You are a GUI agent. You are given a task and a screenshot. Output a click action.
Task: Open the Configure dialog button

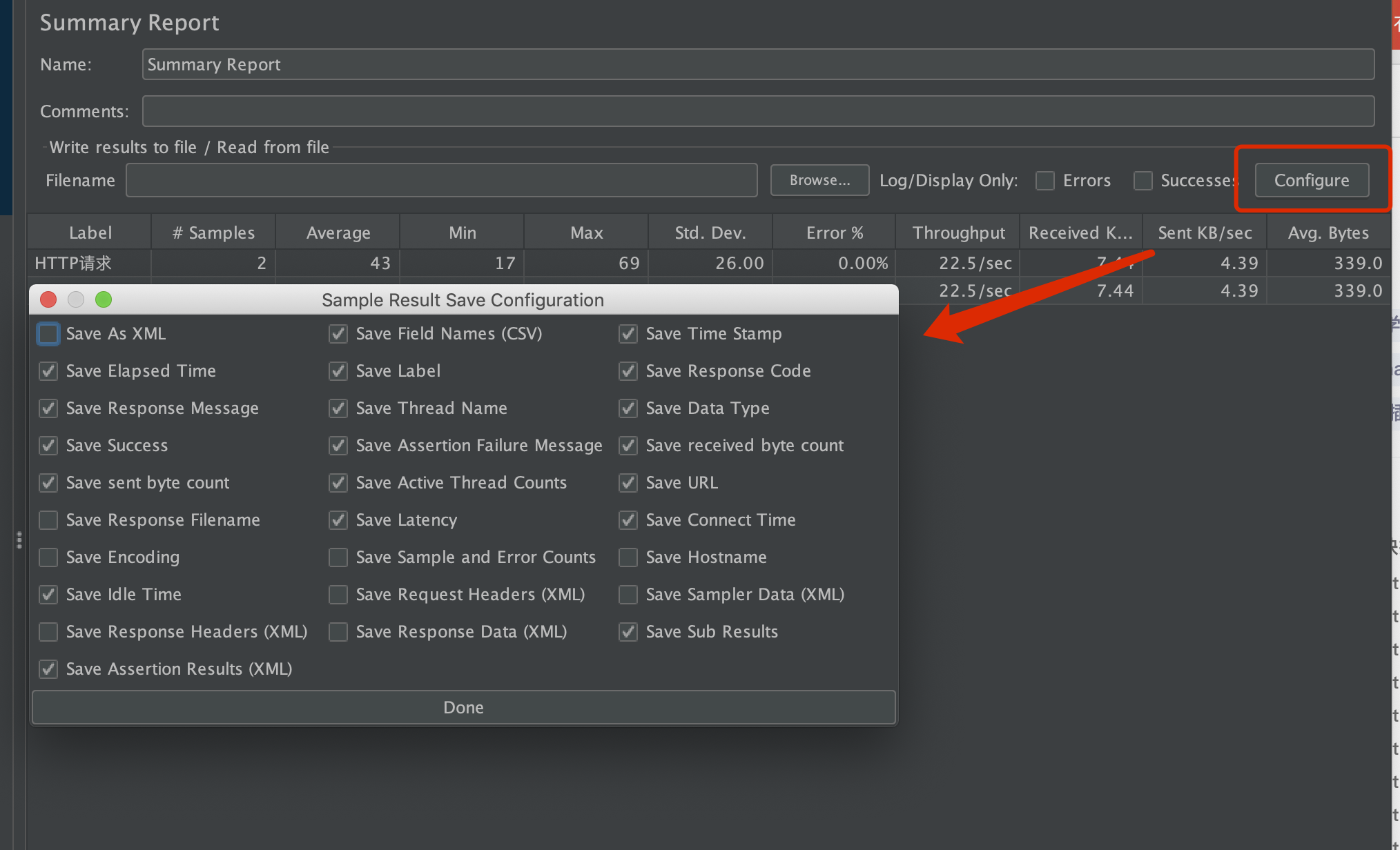[x=1311, y=181]
